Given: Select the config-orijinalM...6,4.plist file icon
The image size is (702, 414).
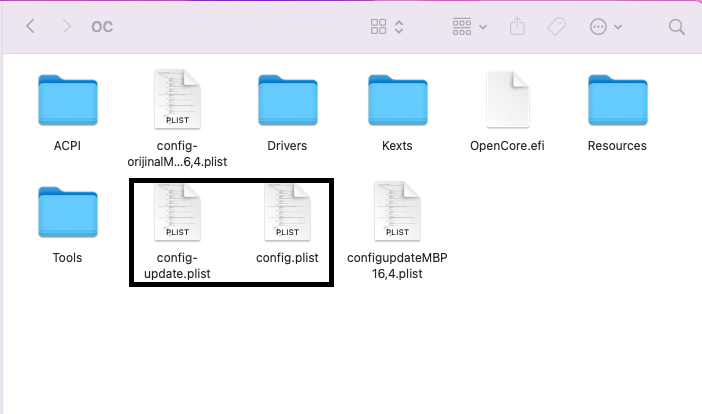Looking at the screenshot, I should pyautogui.click(x=177, y=99).
